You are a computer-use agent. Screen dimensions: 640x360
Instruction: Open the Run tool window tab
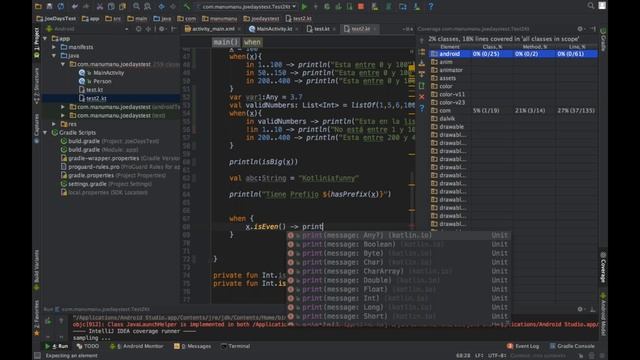[57, 346]
